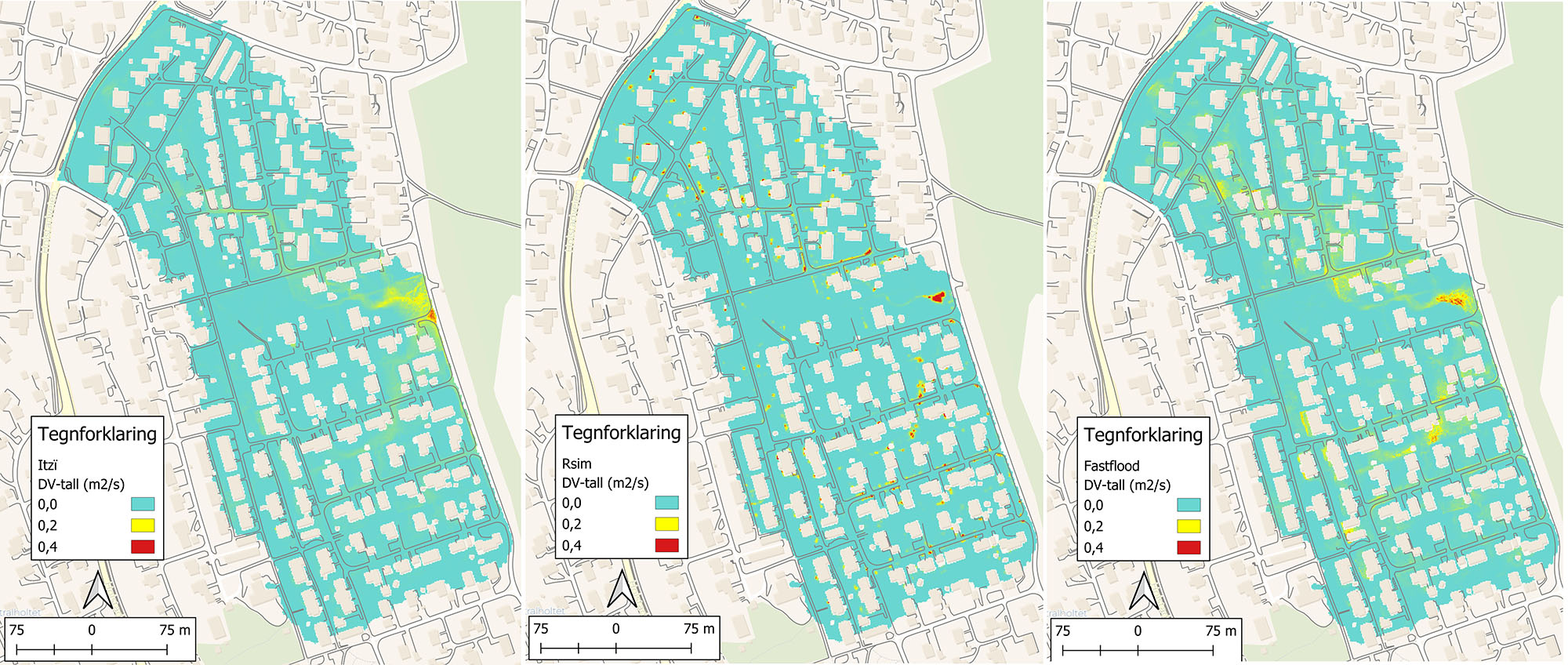Click the north arrow on the Fastflood map
This screenshot has width=1568, height=665.
[1143, 591]
